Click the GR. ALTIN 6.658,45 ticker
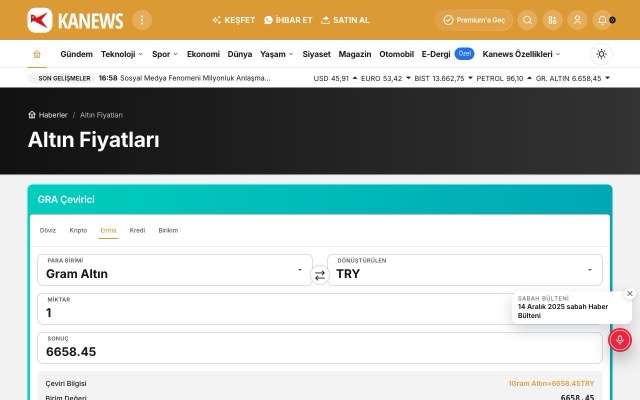The image size is (640, 400). (x=572, y=78)
